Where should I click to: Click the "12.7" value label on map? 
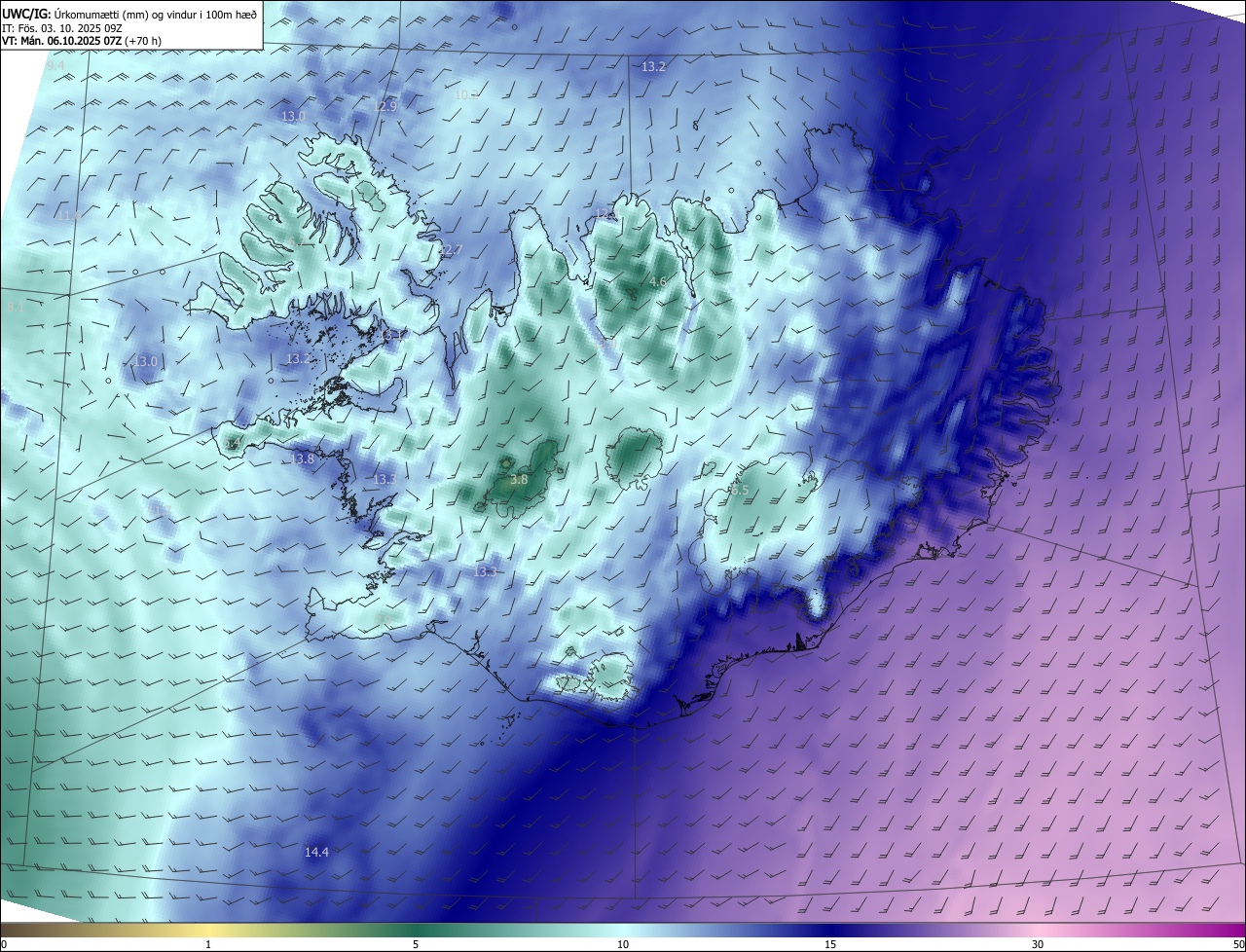click(450, 250)
